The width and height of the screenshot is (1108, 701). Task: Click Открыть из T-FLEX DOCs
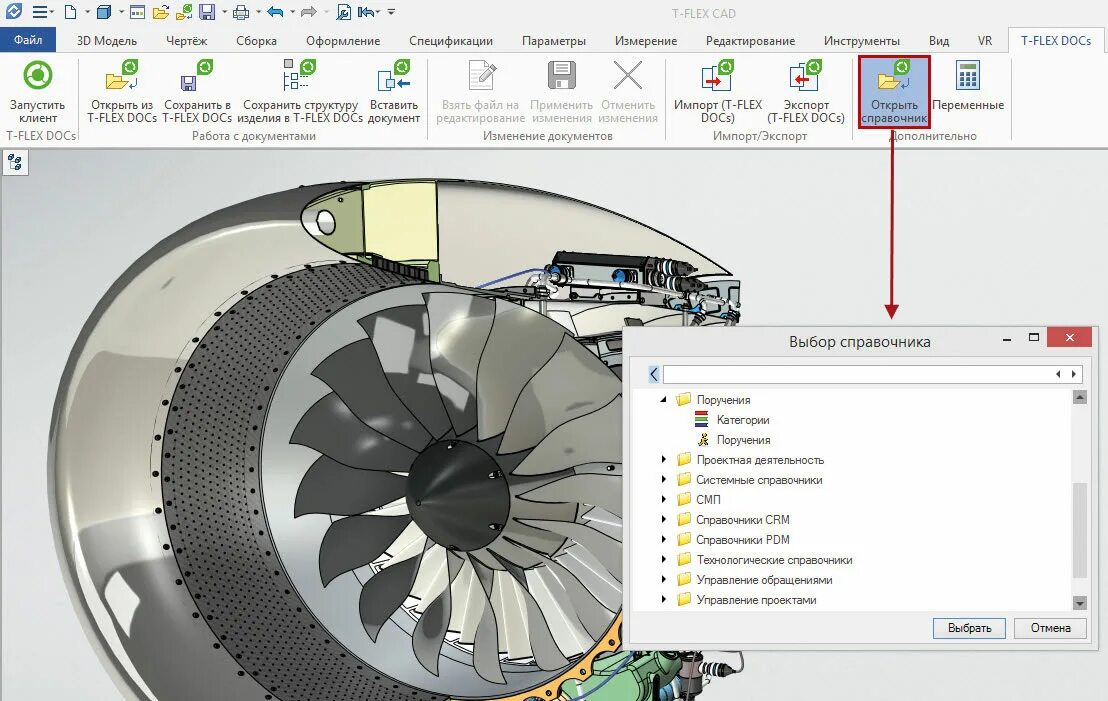click(x=122, y=92)
